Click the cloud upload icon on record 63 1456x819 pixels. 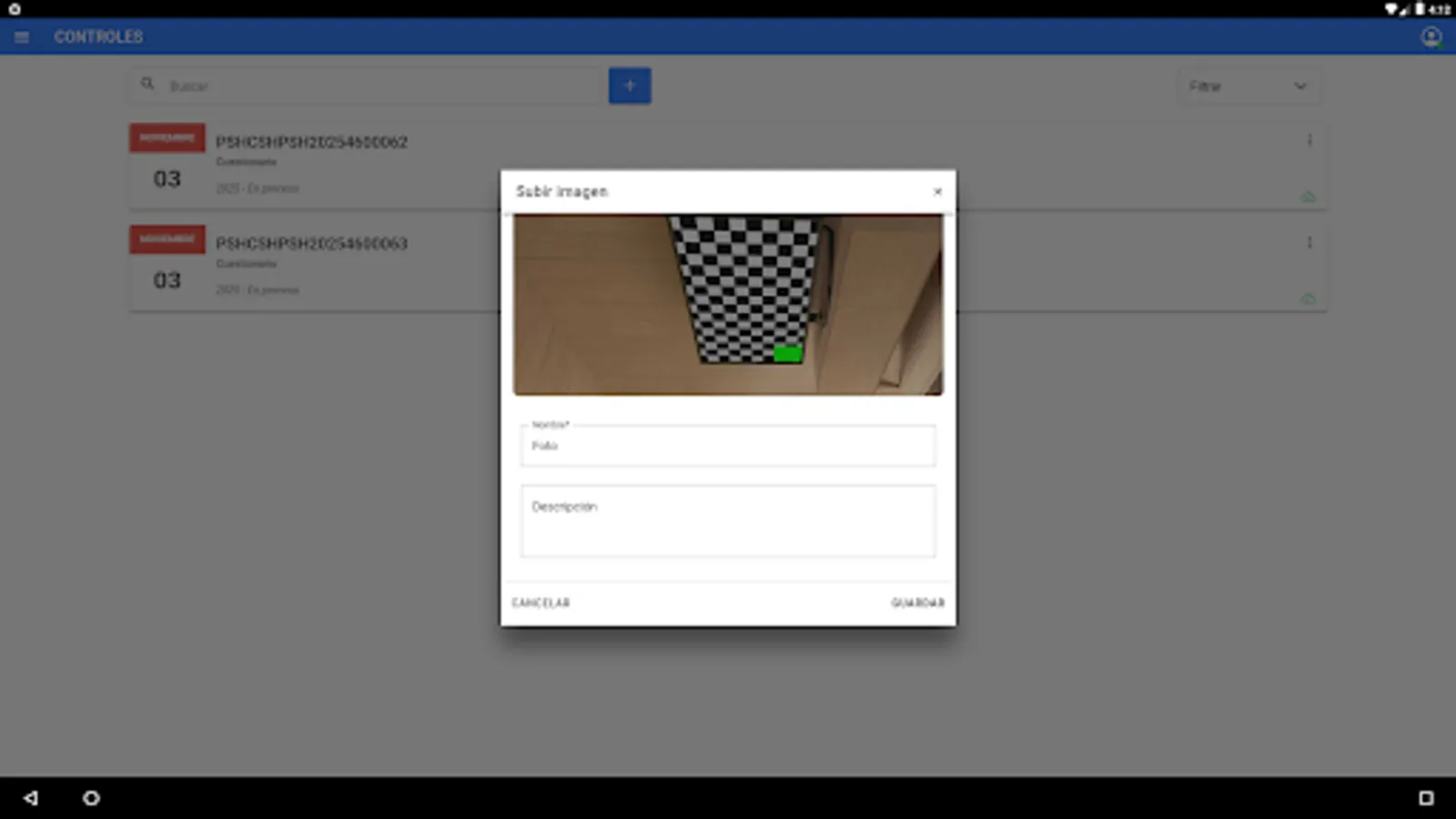coord(1308,298)
